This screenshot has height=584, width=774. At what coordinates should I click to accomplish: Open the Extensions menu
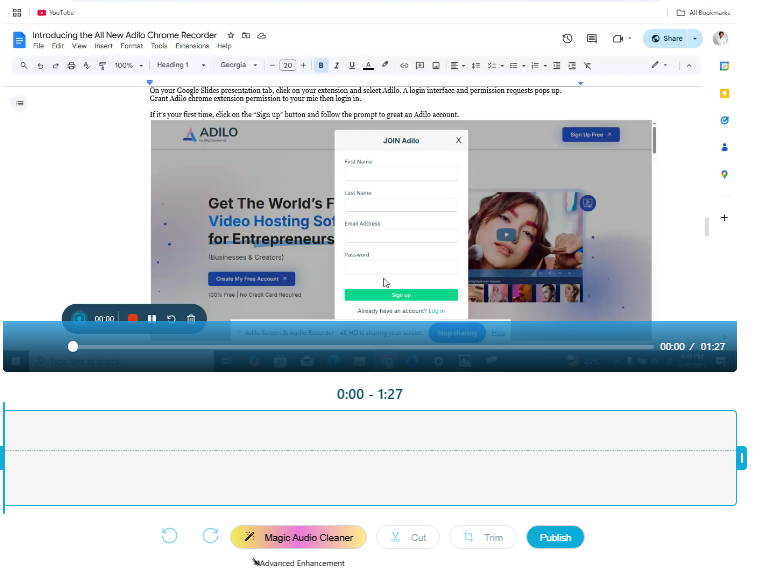(x=192, y=46)
